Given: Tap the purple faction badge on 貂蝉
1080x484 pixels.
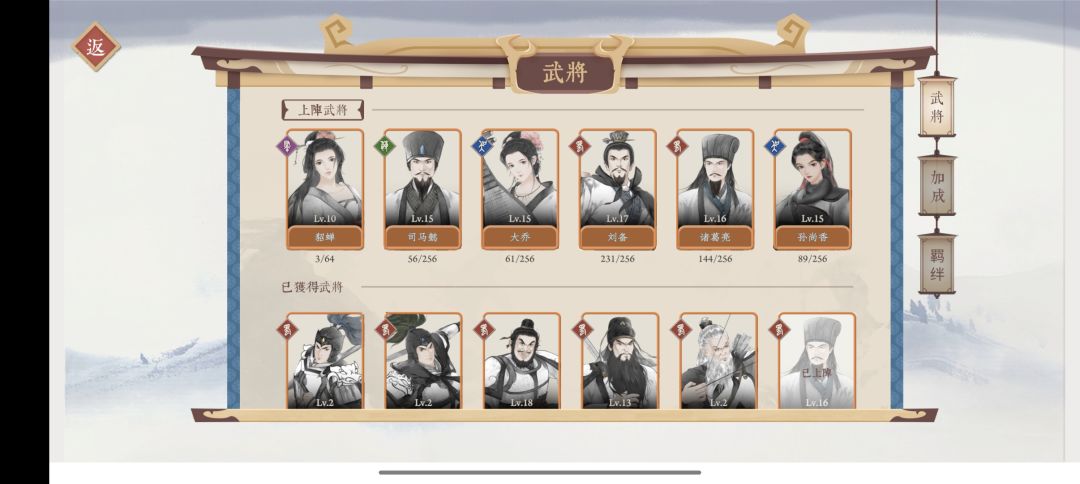Looking at the screenshot, I should 287,146.
